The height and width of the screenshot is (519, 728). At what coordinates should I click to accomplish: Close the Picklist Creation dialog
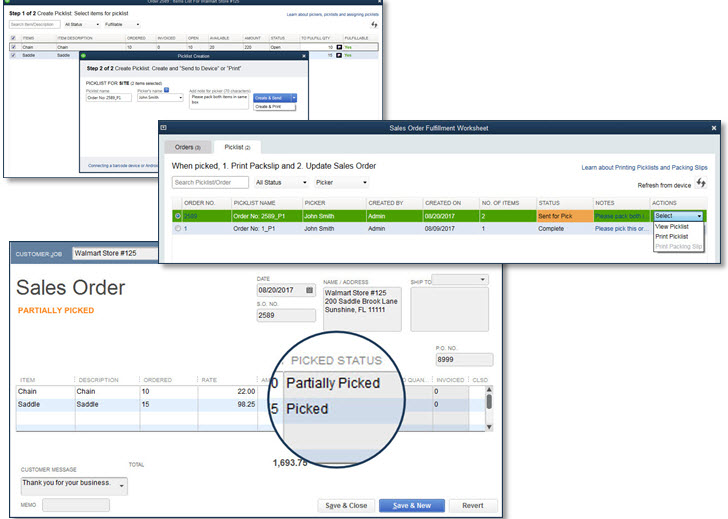[304, 56]
